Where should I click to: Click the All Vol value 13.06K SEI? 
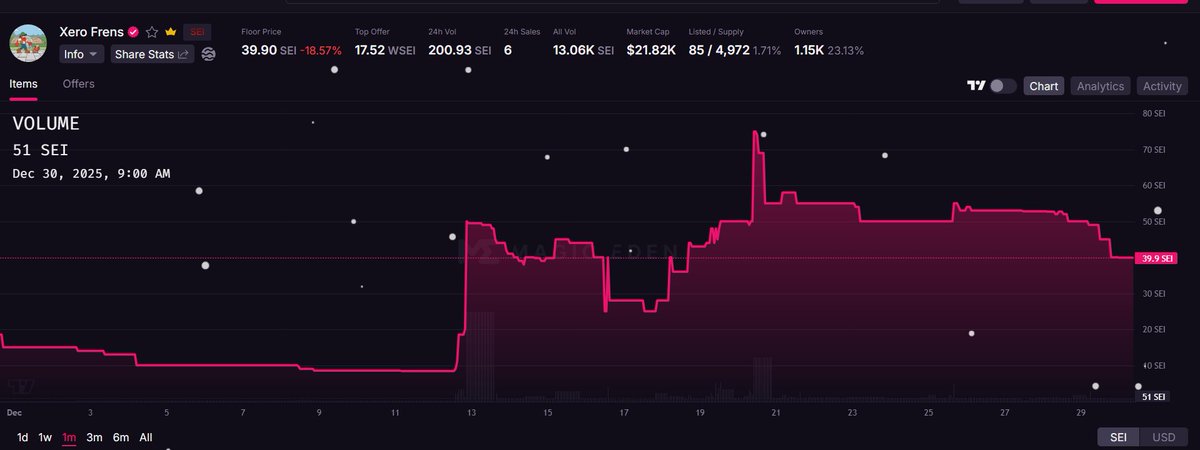(x=583, y=50)
